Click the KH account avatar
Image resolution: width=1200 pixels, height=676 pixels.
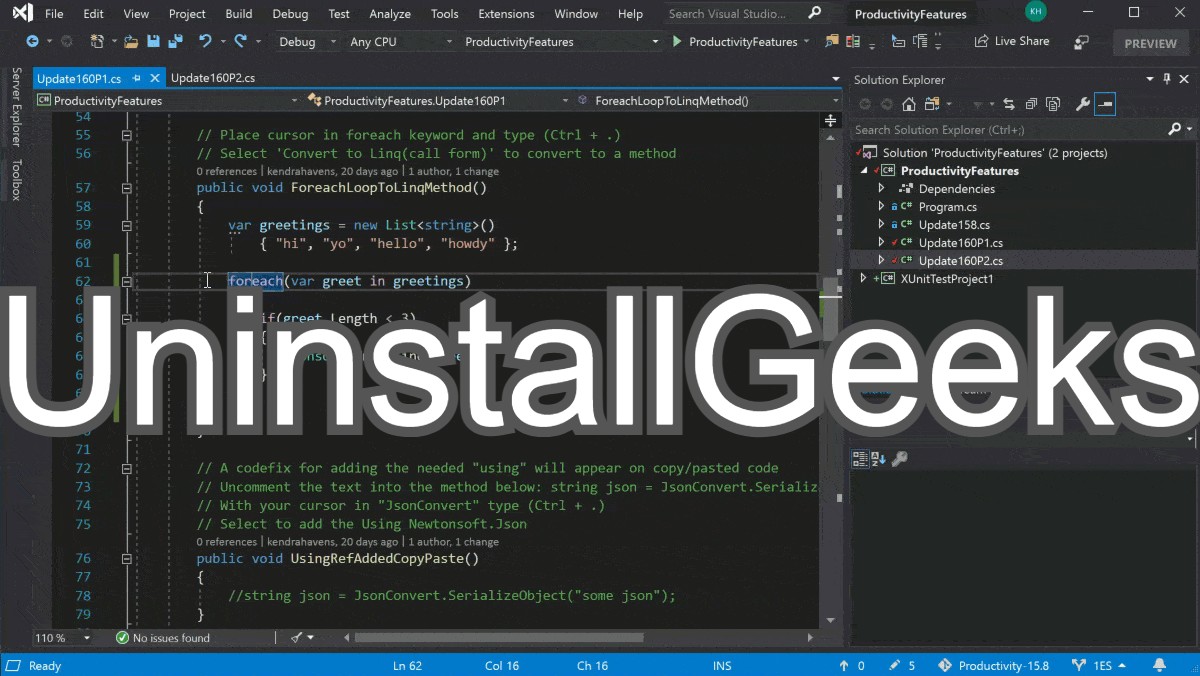coord(1036,11)
